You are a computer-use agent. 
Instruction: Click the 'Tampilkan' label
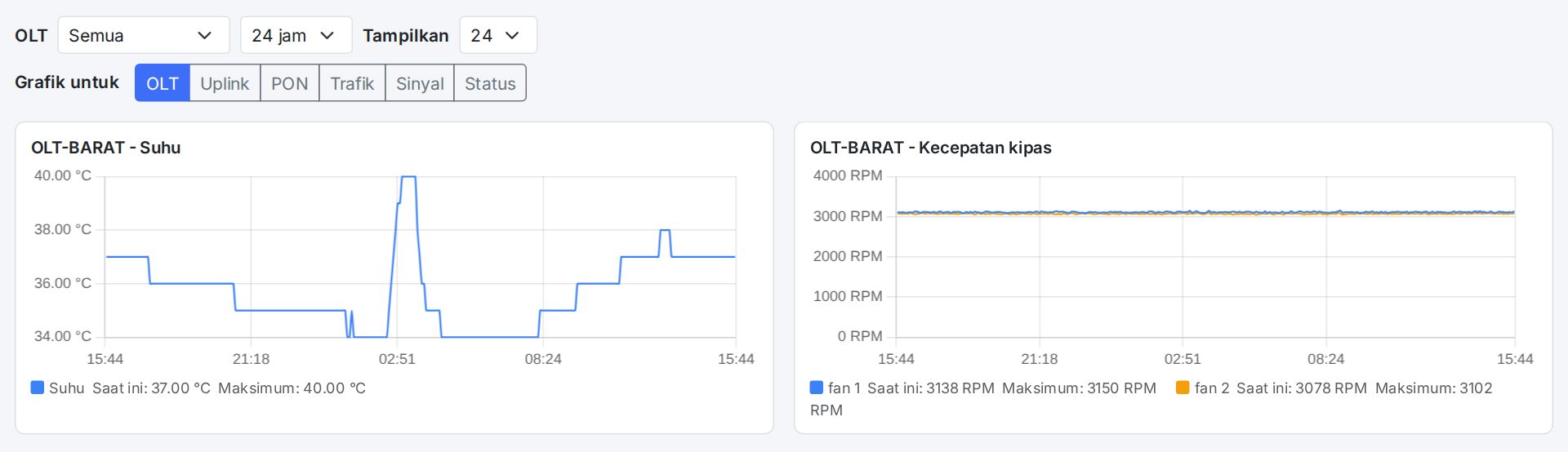pos(406,36)
